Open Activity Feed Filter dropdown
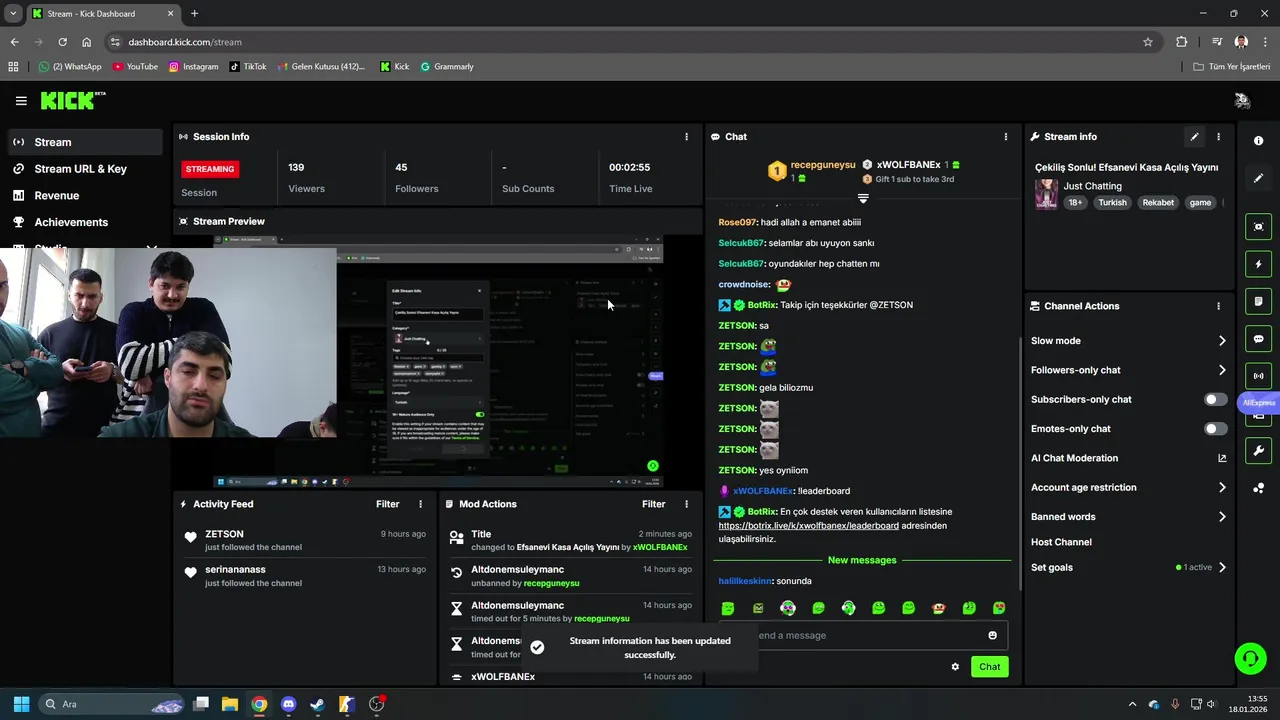 pyautogui.click(x=387, y=504)
